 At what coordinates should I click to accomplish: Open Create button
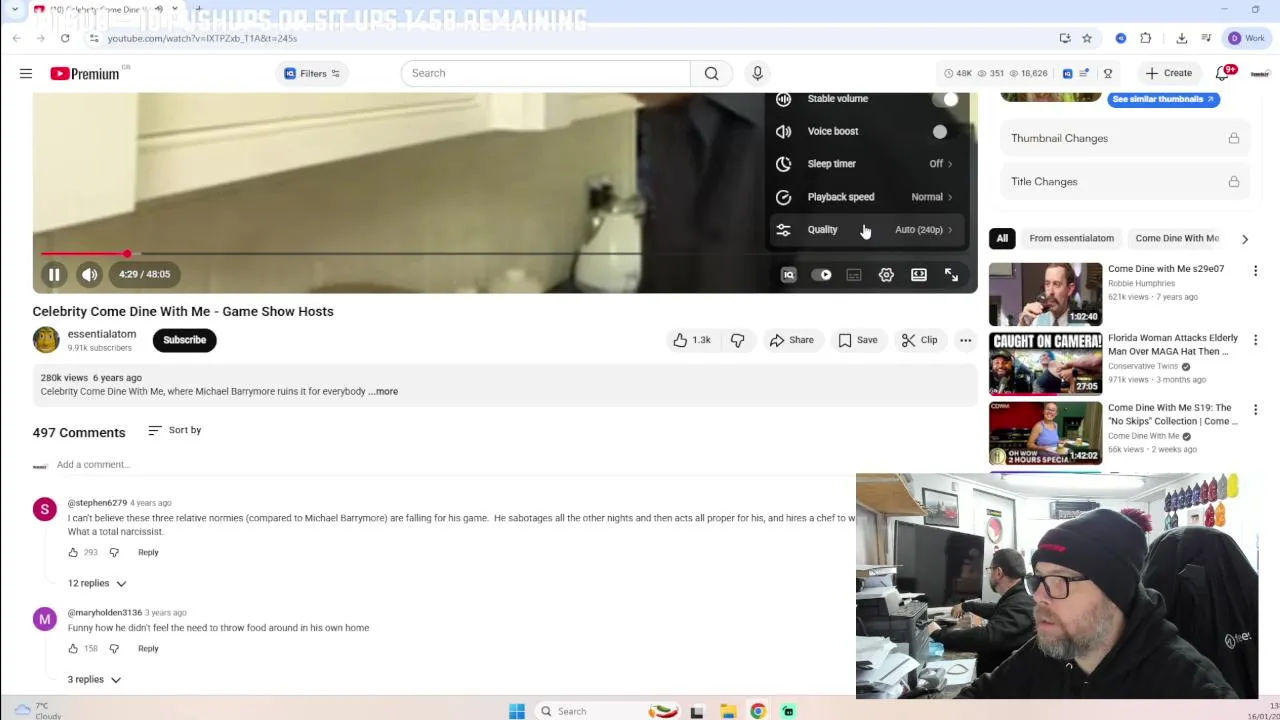(1169, 73)
